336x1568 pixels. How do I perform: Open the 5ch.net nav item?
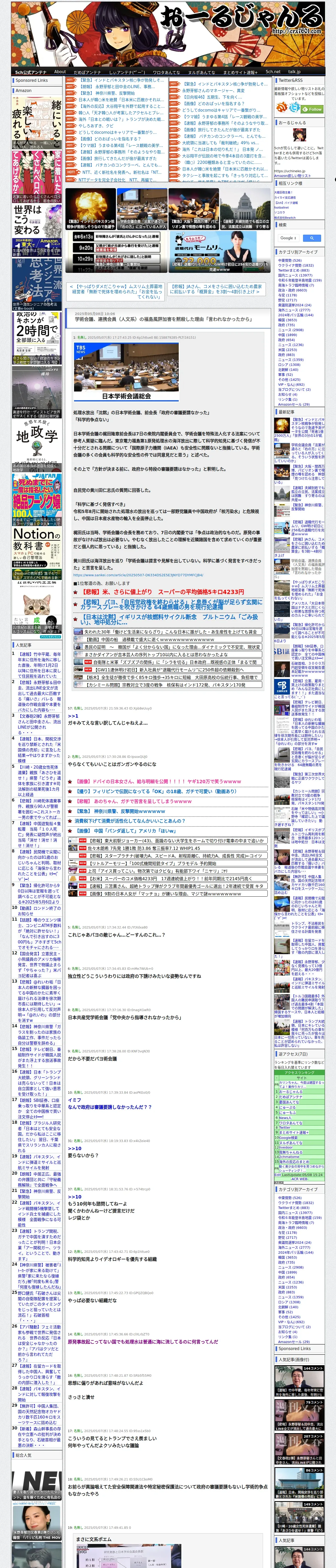[x=273, y=72]
